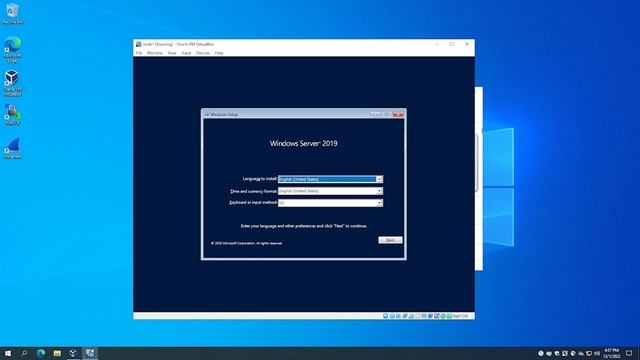Open the Input menu

(x=186, y=53)
